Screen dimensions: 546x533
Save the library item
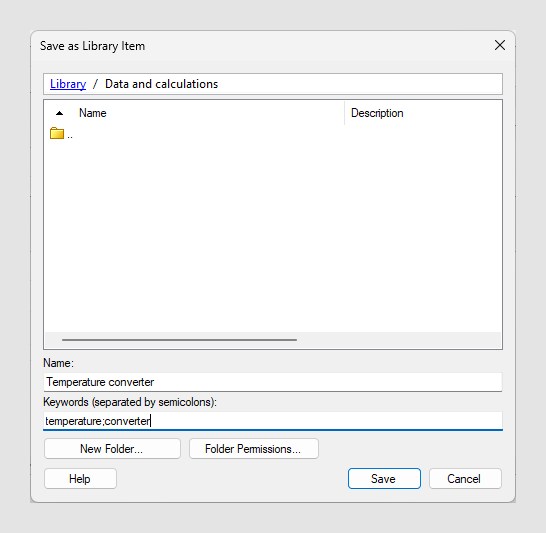(x=384, y=479)
